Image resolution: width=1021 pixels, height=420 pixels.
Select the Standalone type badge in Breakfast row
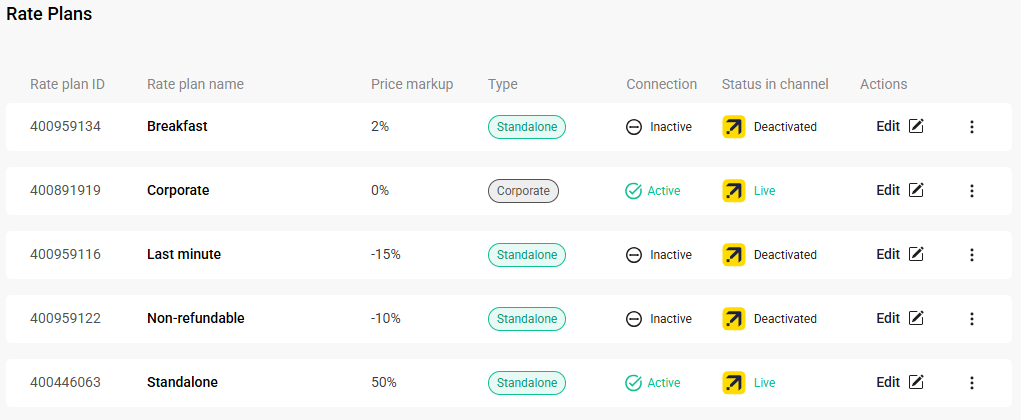[527, 127]
